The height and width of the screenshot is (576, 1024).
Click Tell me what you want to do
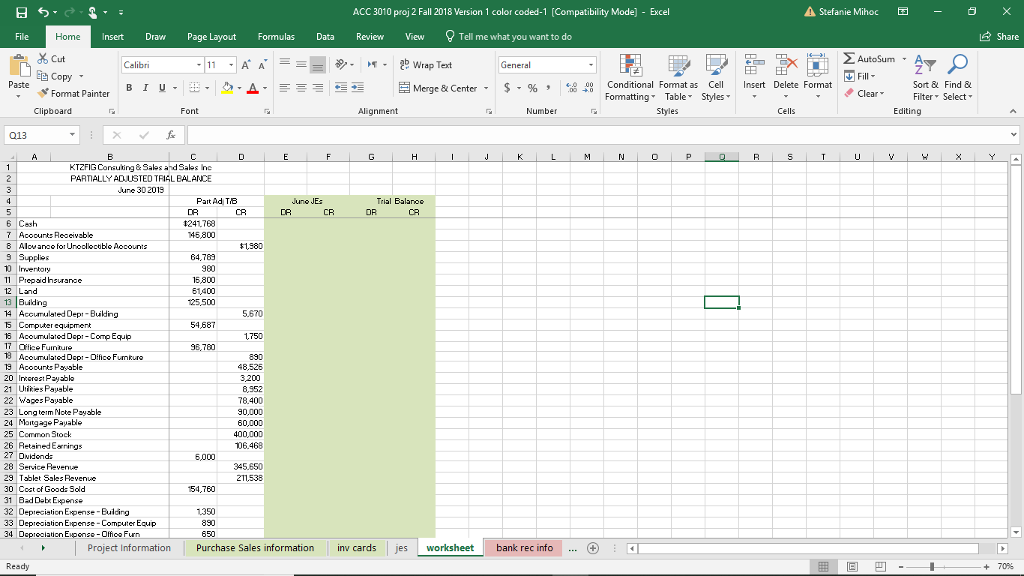tap(508, 37)
